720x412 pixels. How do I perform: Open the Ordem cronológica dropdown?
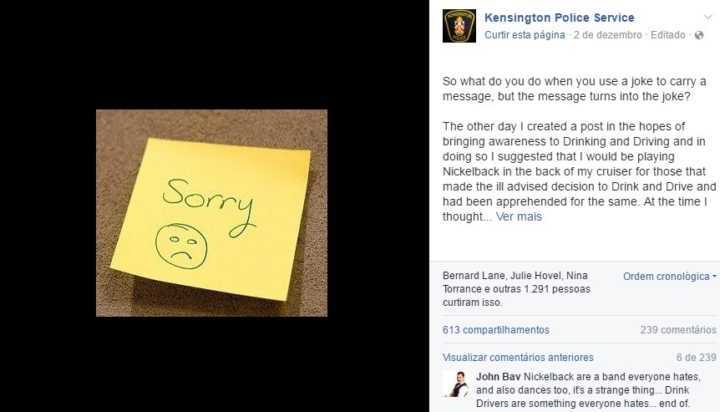[x=669, y=277]
